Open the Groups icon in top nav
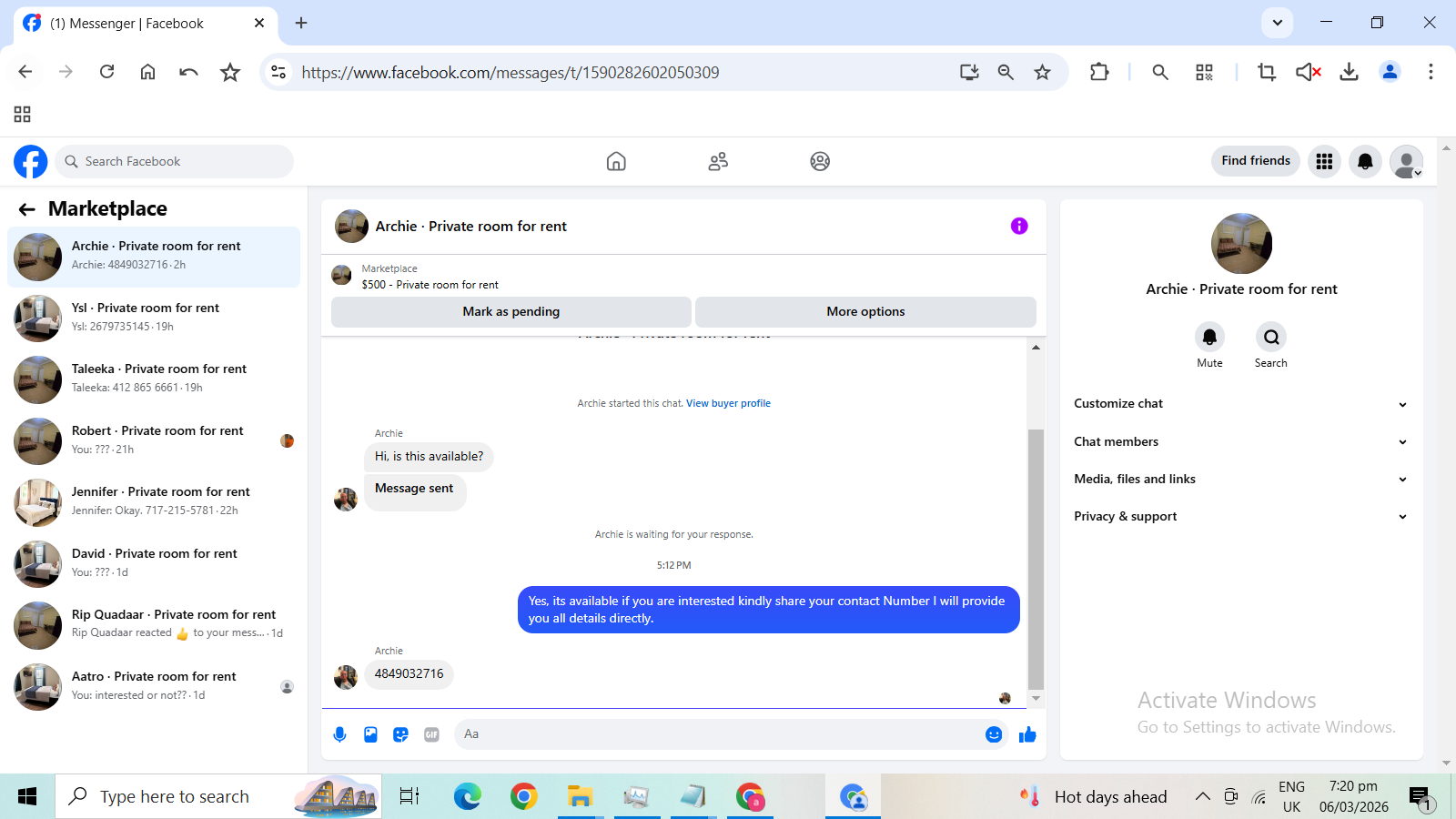 click(820, 161)
